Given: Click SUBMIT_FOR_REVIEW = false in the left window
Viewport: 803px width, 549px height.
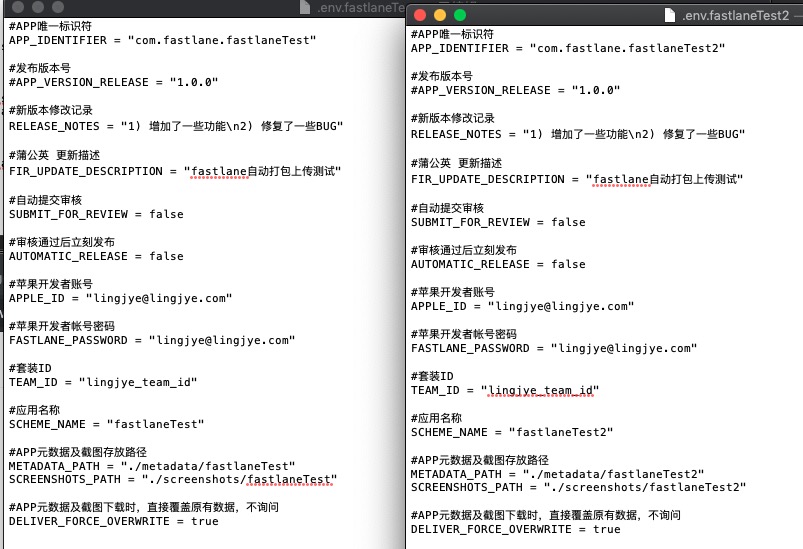Looking at the screenshot, I should click(96, 215).
